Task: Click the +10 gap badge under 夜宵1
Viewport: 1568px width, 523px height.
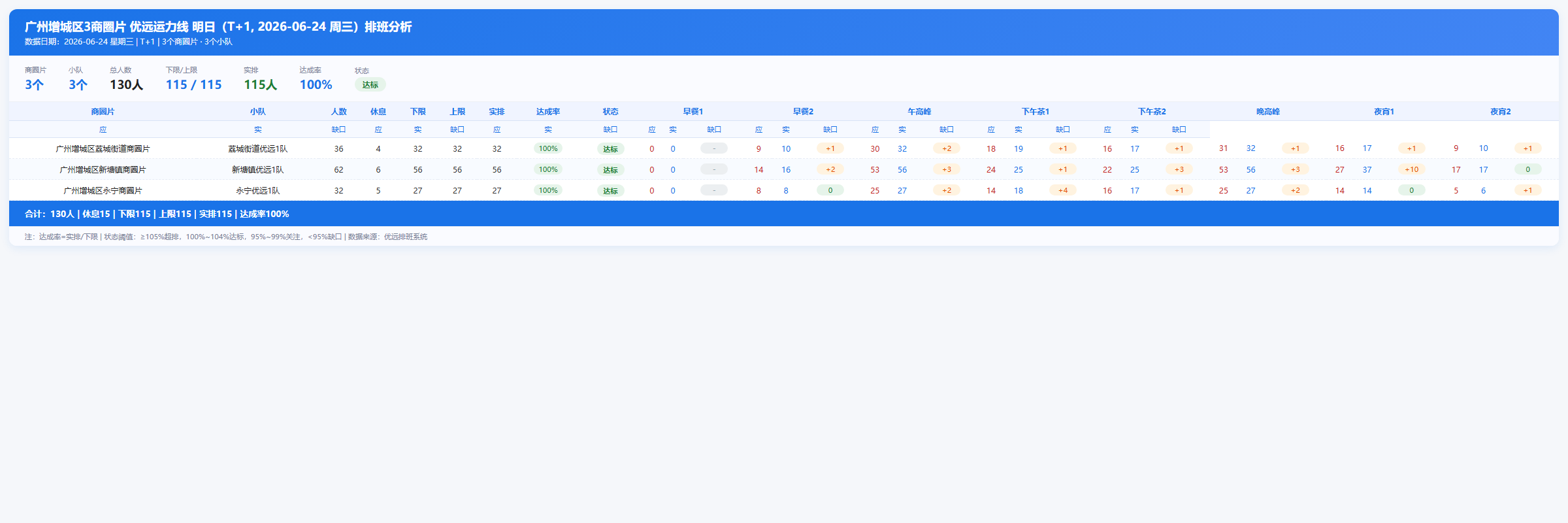Action: pos(1412,169)
